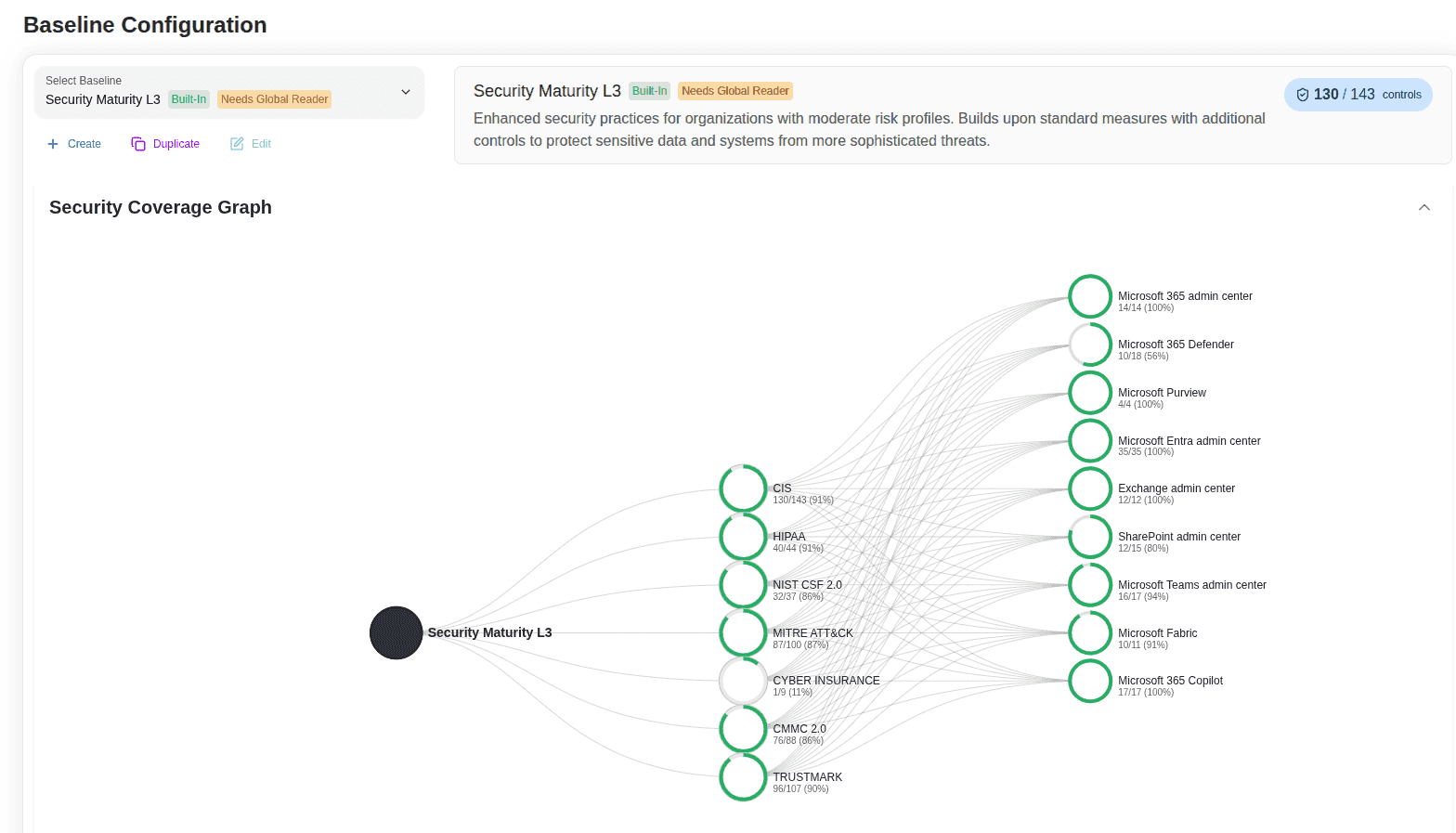Image resolution: width=1456 pixels, height=833 pixels.
Task: Click the Edit baseline button
Action: tap(251, 144)
